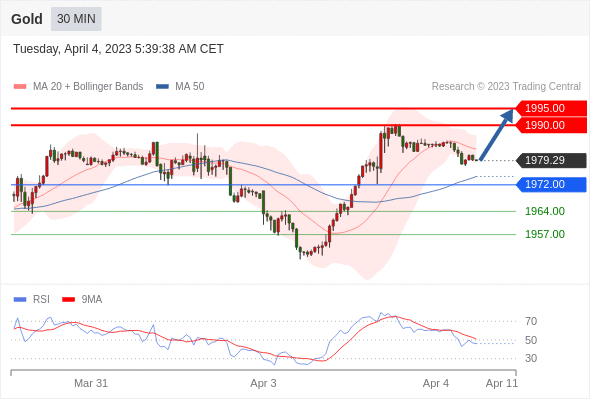Viewport: 590px width, 400px height.
Task: Click the 1957.00 support level label
Action: click(x=545, y=234)
